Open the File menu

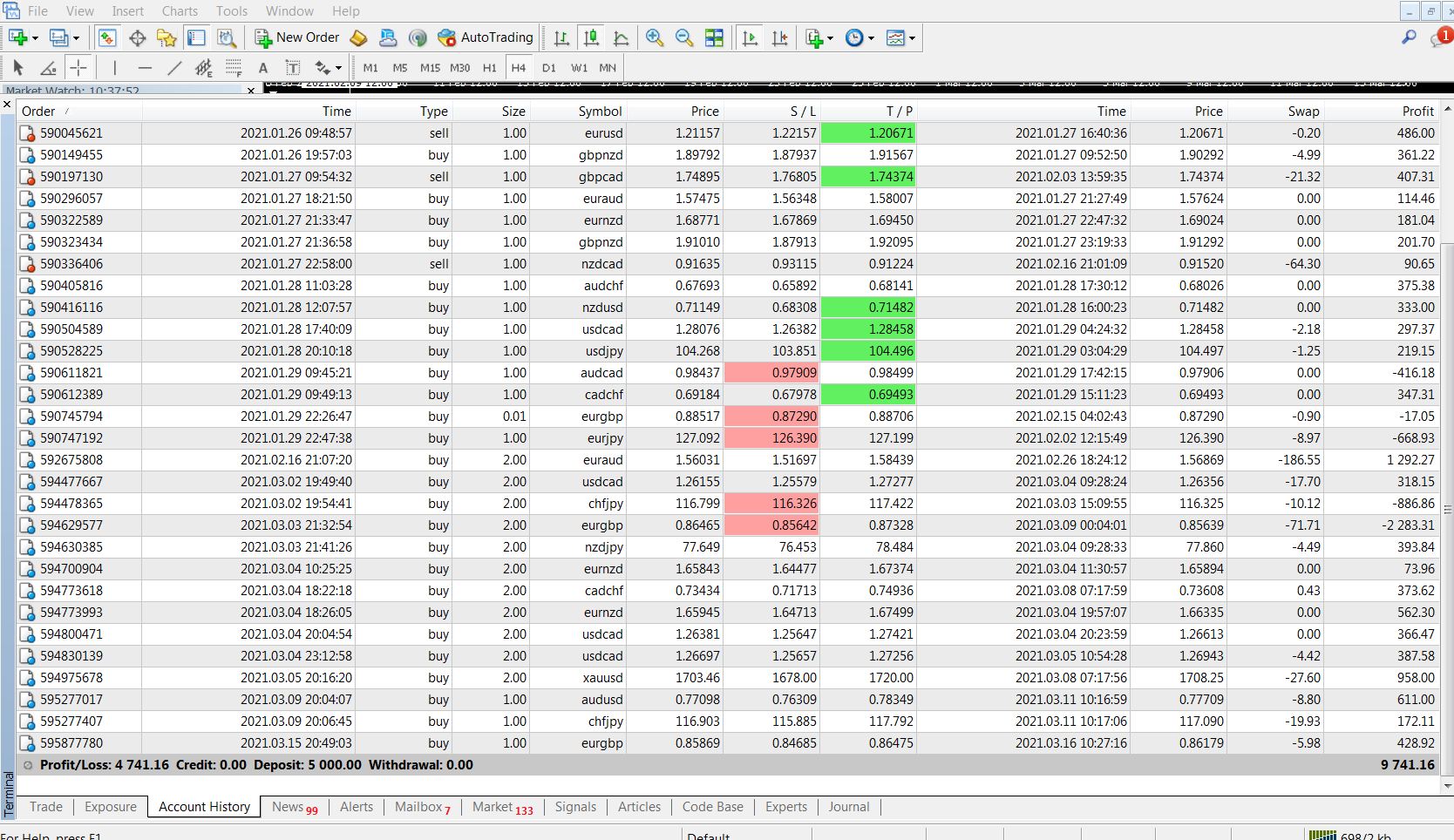[37, 10]
